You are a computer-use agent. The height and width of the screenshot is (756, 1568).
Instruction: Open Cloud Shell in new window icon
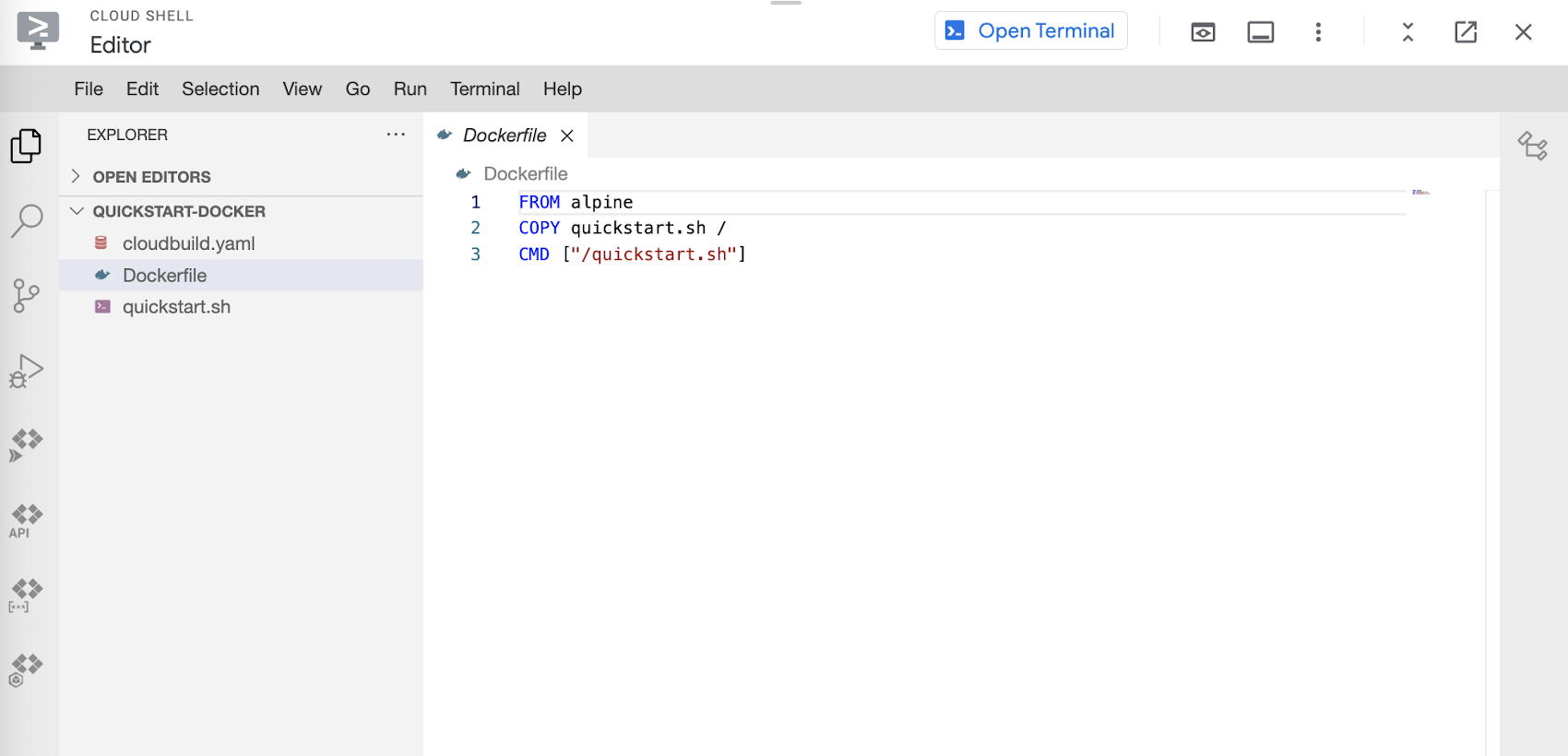tap(1466, 32)
